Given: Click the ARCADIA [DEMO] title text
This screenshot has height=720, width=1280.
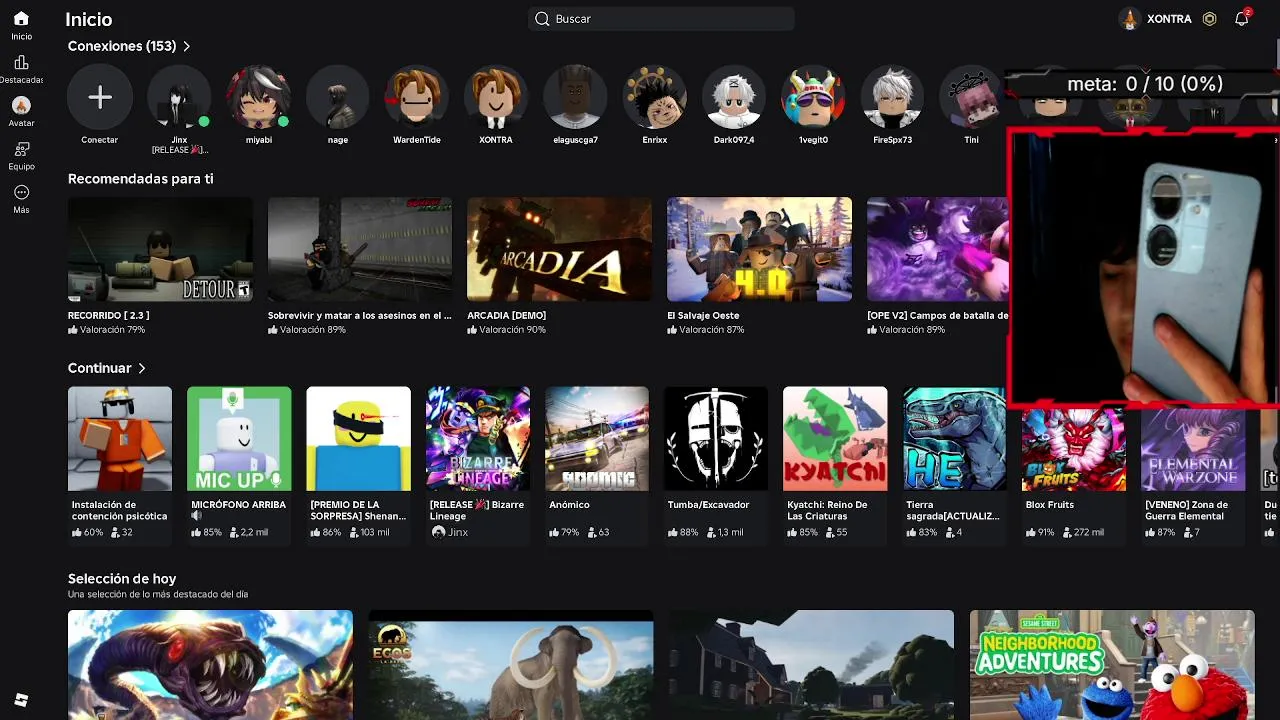Looking at the screenshot, I should (x=507, y=315).
